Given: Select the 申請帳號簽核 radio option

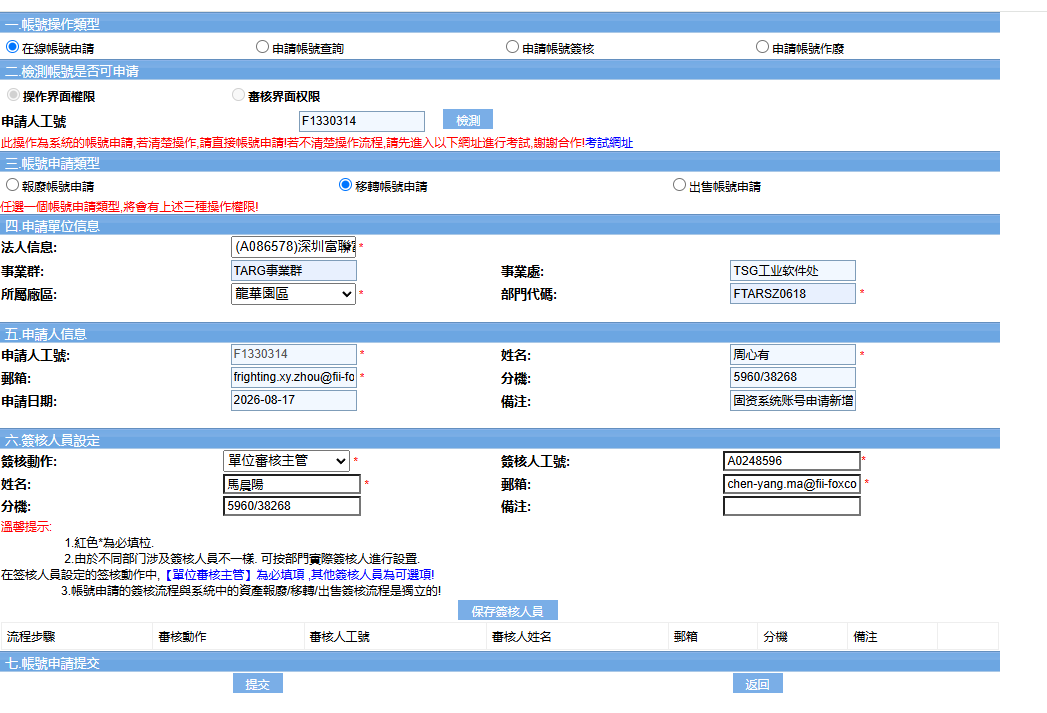Looking at the screenshot, I should coord(512,47).
